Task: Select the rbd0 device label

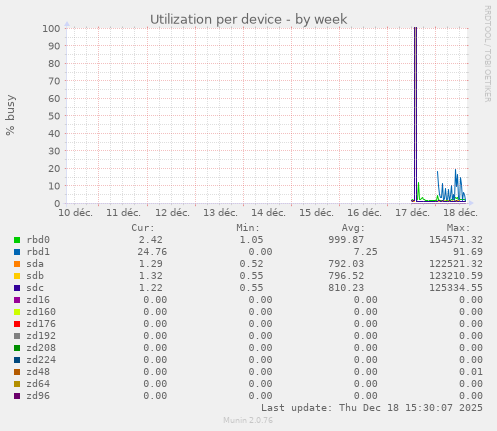Action: click(x=38, y=240)
